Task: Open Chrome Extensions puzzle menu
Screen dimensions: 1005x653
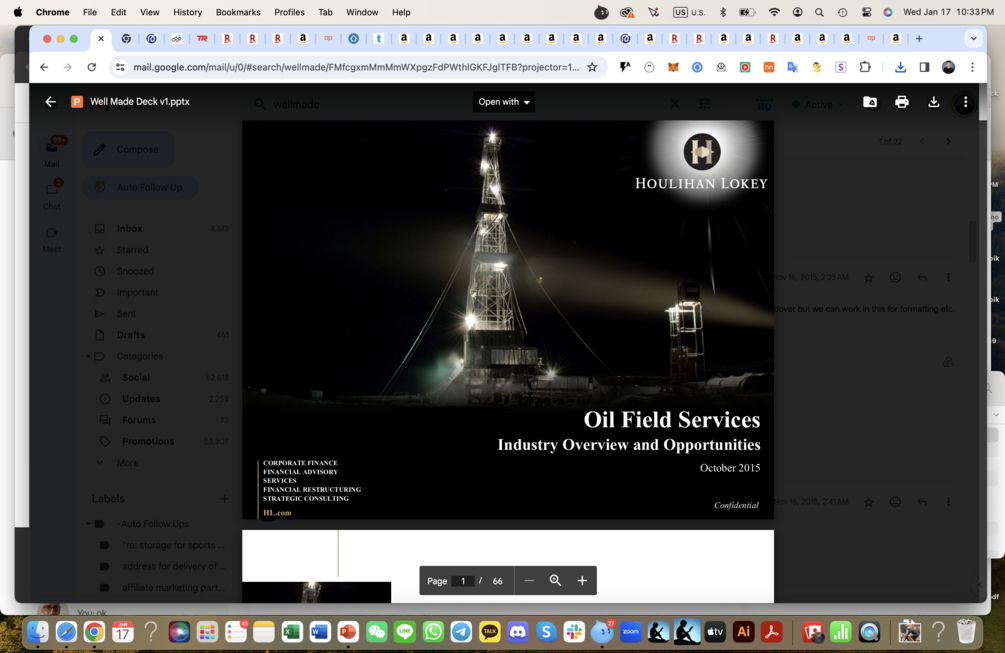Action: pos(865,67)
